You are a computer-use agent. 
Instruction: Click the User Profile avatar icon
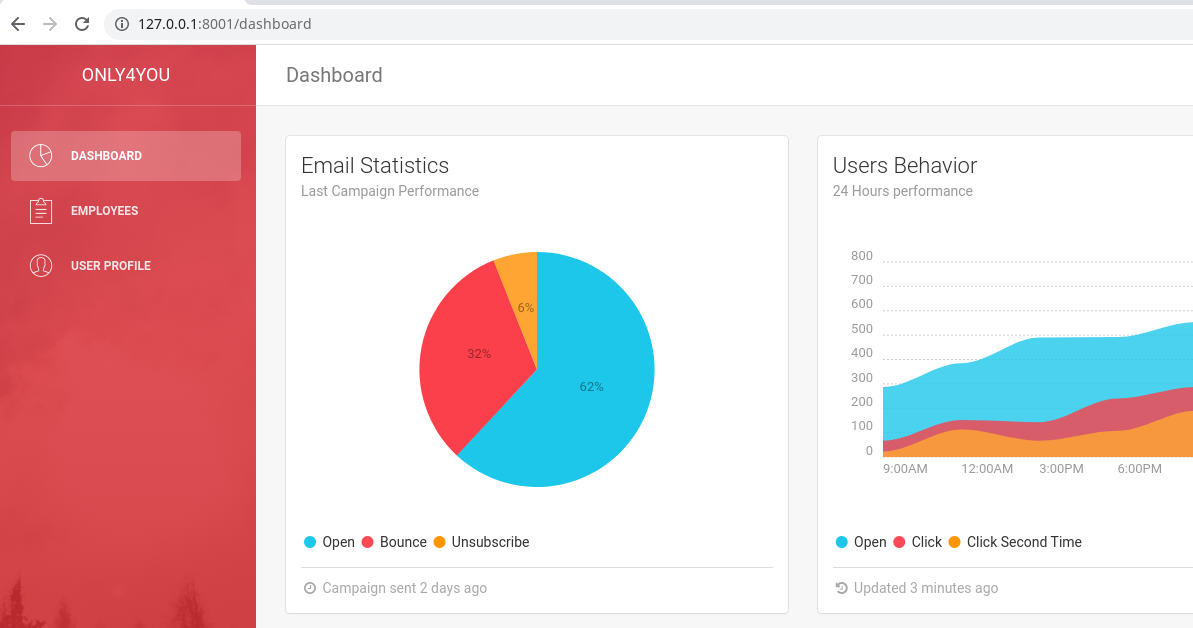tap(40, 266)
